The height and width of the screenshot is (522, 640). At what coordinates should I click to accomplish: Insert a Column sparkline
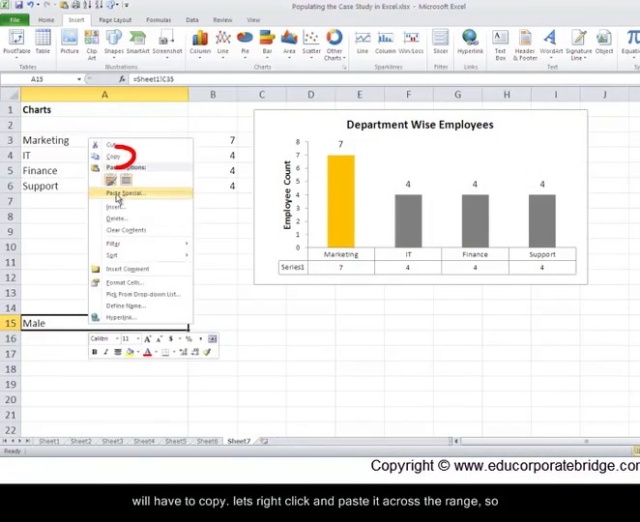click(385, 42)
